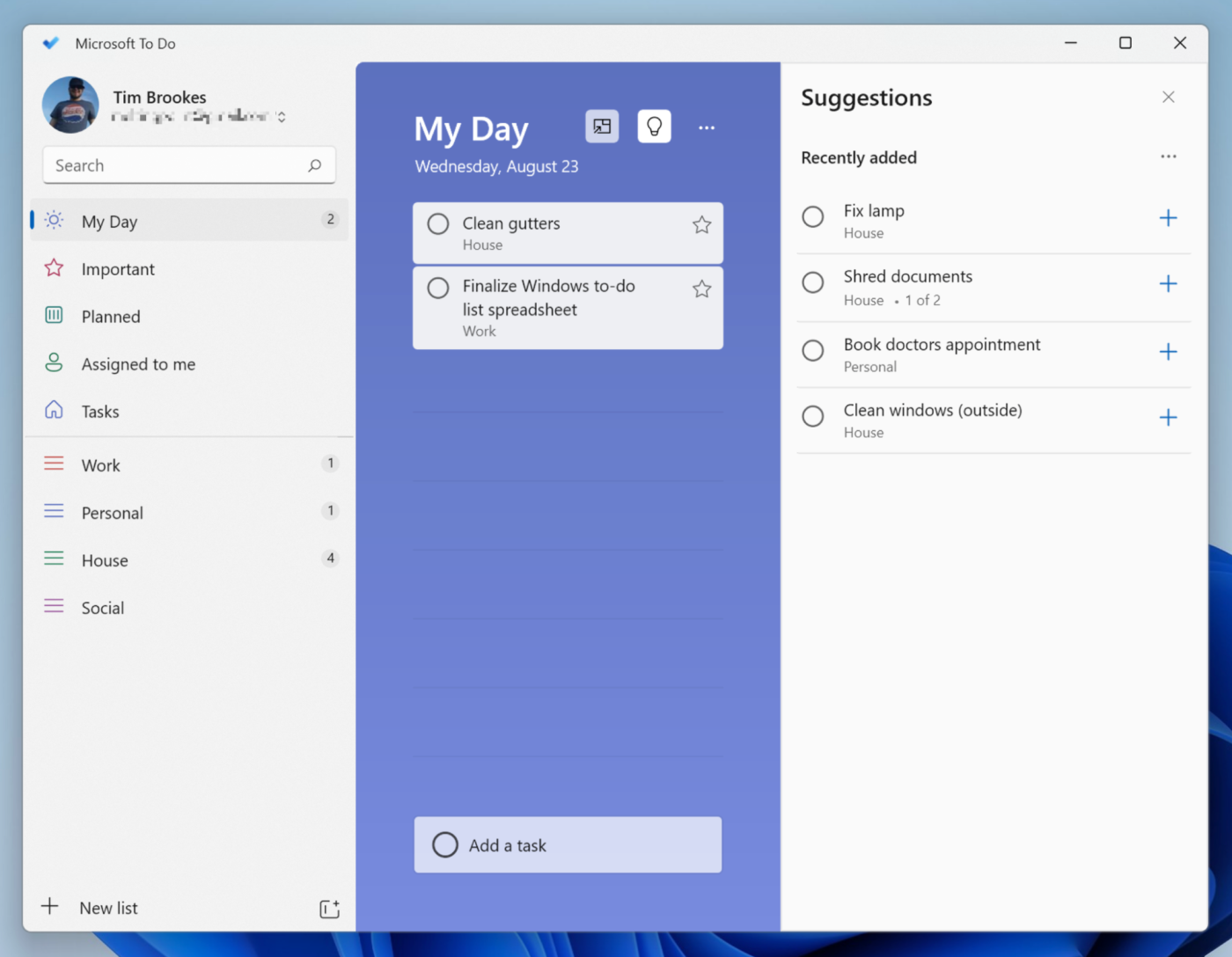Open the Important list
1232x957 pixels.
[x=189, y=268]
